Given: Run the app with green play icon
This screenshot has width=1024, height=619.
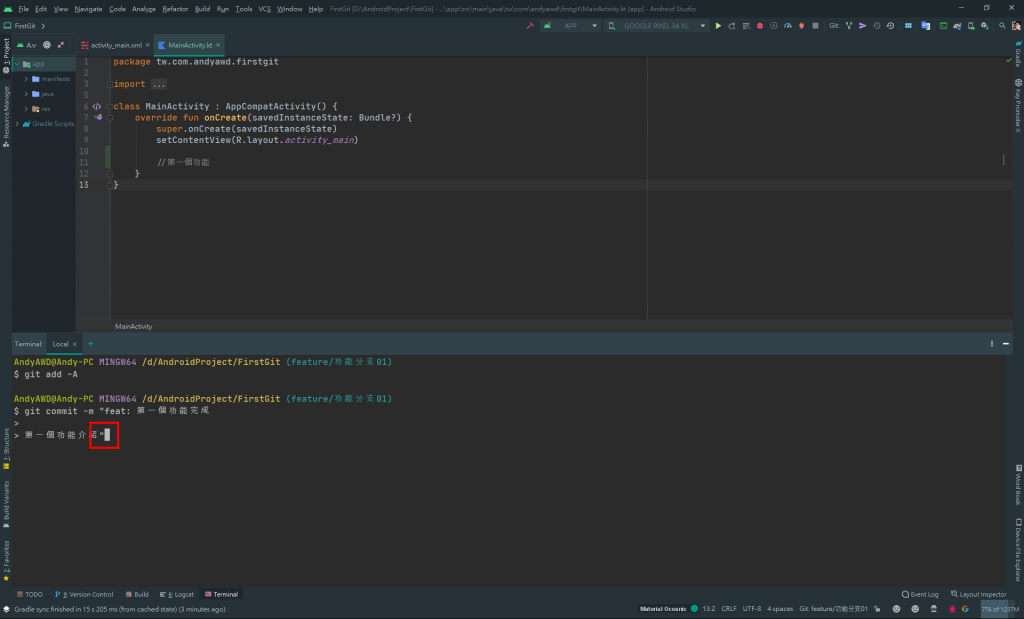Looking at the screenshot, I should [x=718, y=26].
